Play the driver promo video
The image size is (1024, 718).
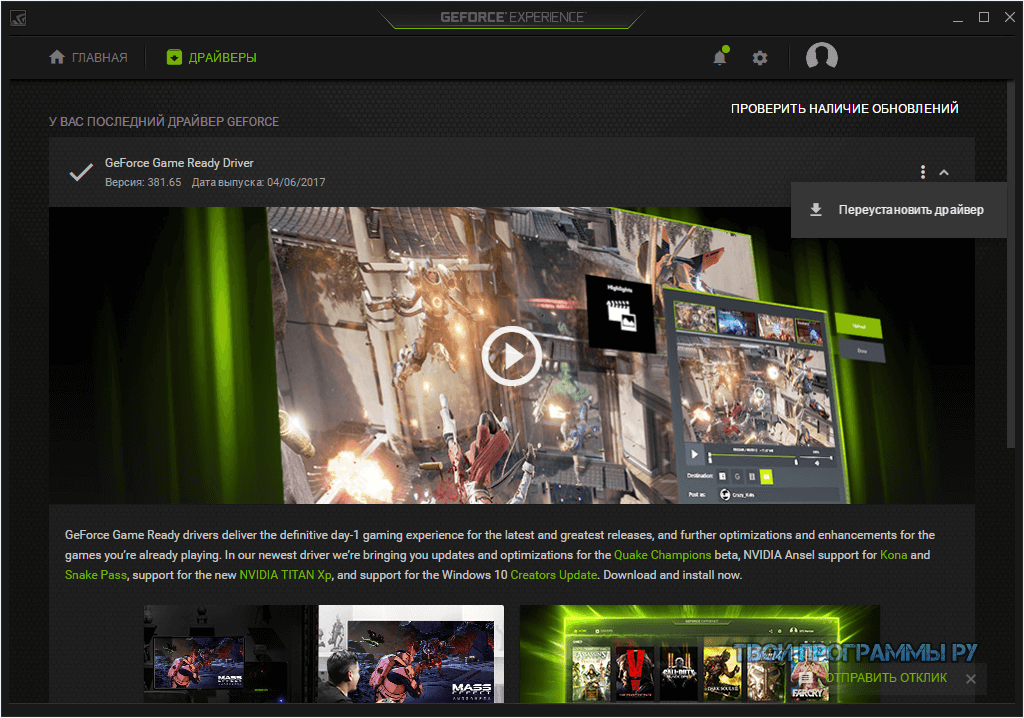tap(511, 356)
